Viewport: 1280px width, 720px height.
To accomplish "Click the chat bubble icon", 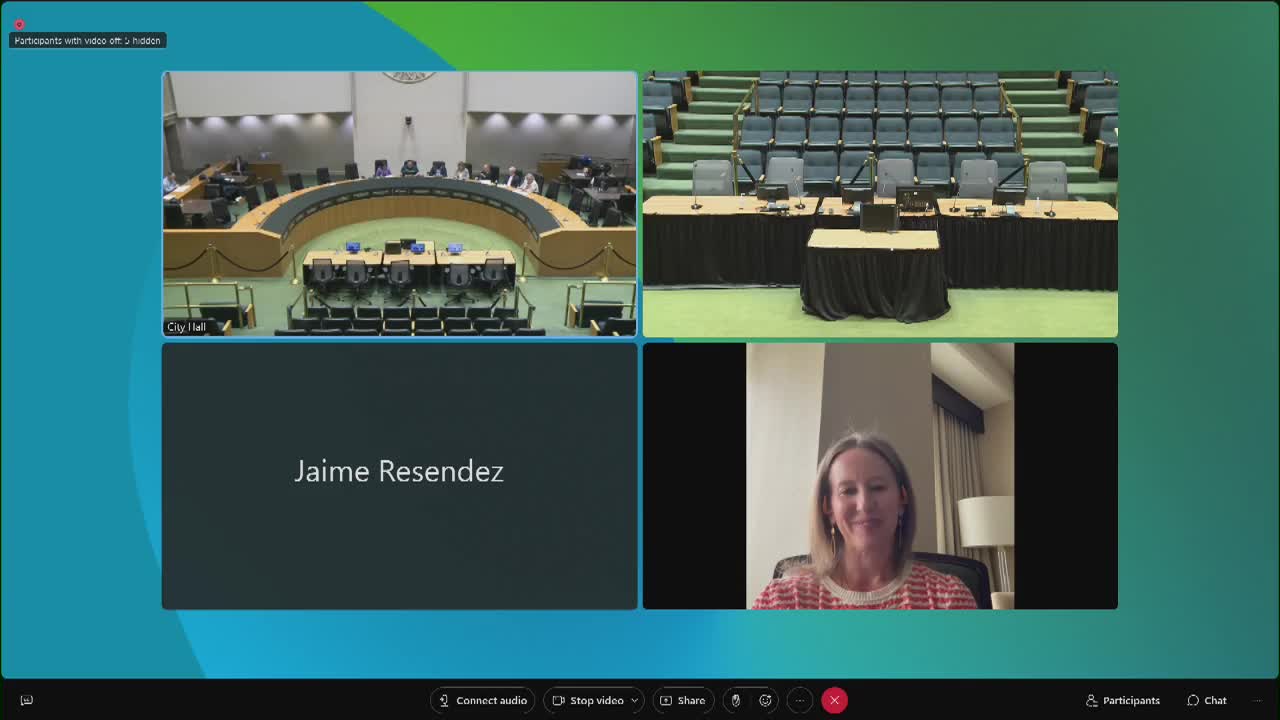I will click(1193, 700).
